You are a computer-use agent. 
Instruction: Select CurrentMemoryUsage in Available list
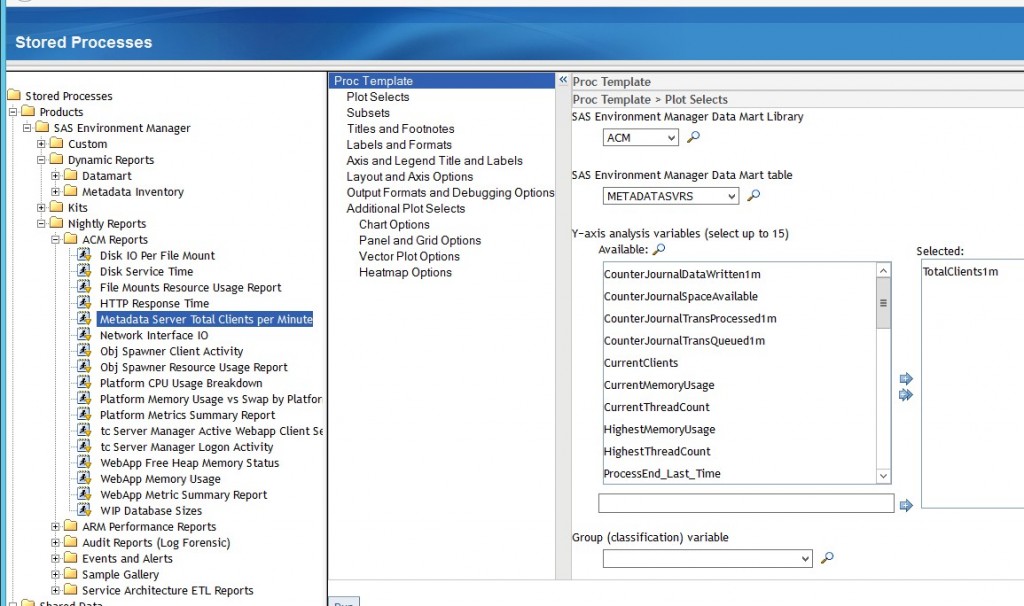pos(658,385)
